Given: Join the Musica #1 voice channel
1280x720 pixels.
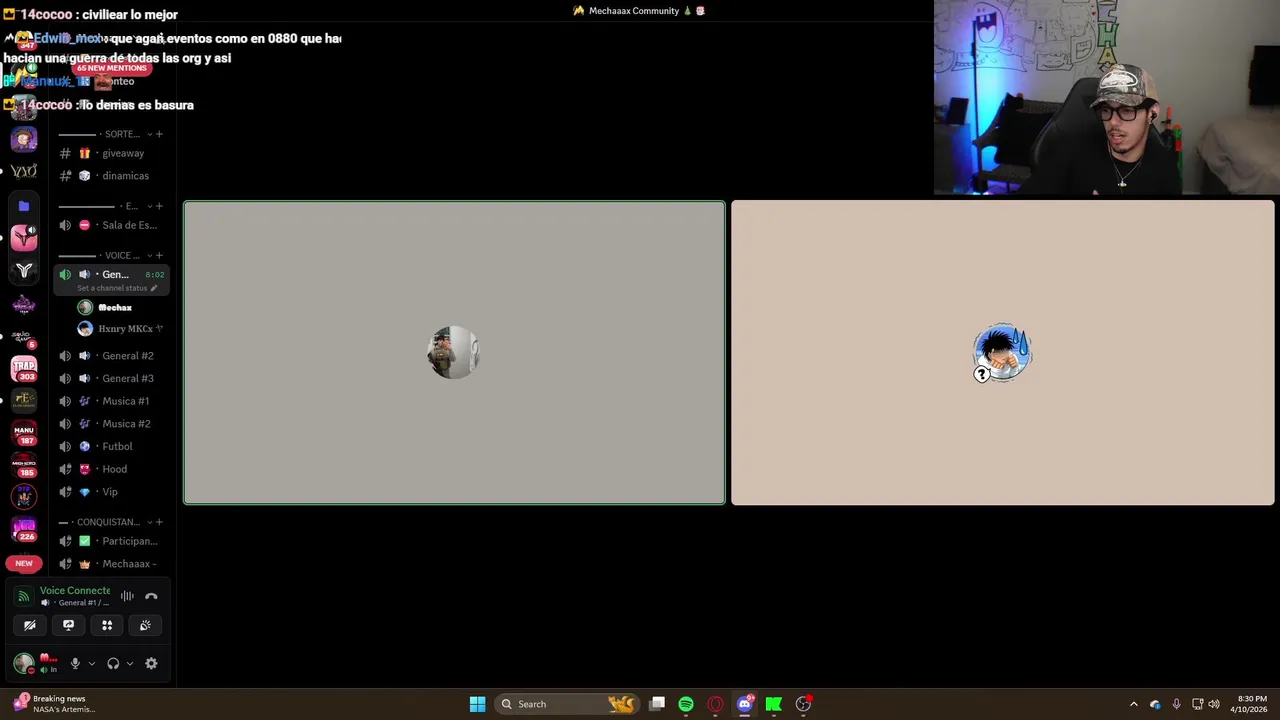Looking at the screenshot, I should click(x=111, y=401).
